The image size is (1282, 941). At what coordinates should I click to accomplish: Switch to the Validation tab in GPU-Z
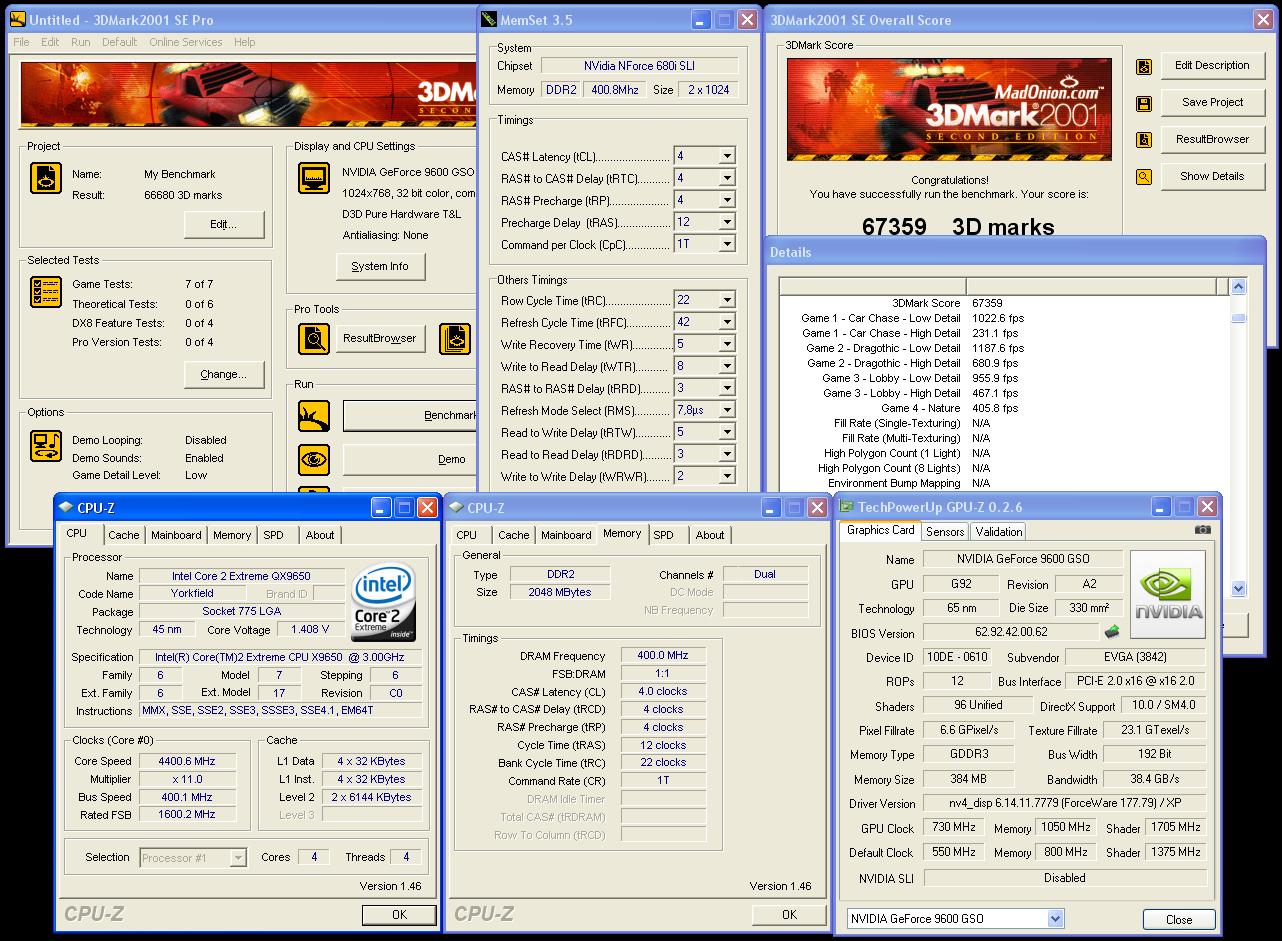point(998,532)
